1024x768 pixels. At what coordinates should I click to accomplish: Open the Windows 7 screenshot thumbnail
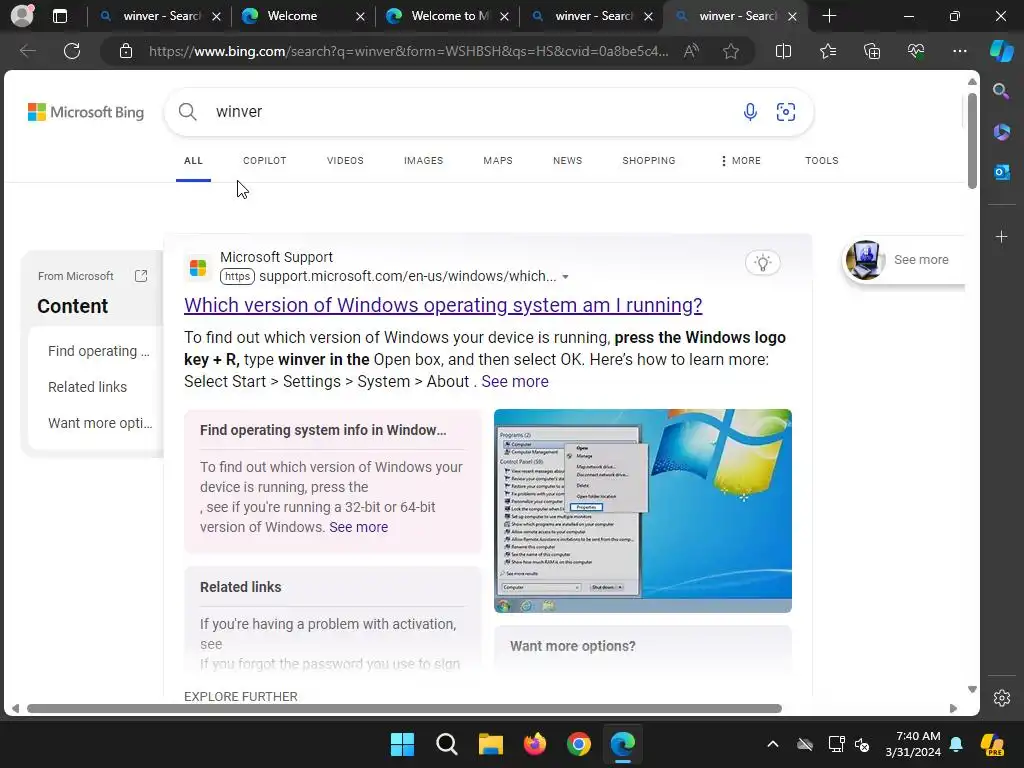point(643,511)
